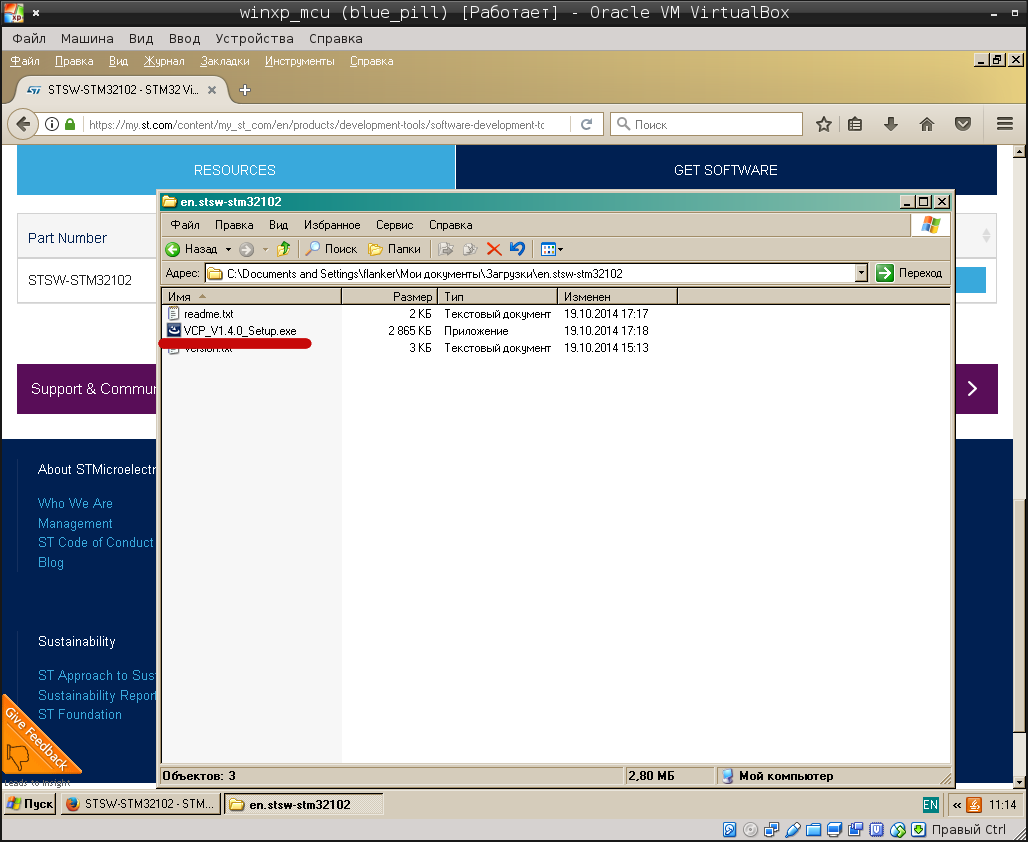Image resolution: width=1028 pixels, height=842 pixels.
Task: Expand the Support & Community chevron arrow
Action: click(972, 389)
